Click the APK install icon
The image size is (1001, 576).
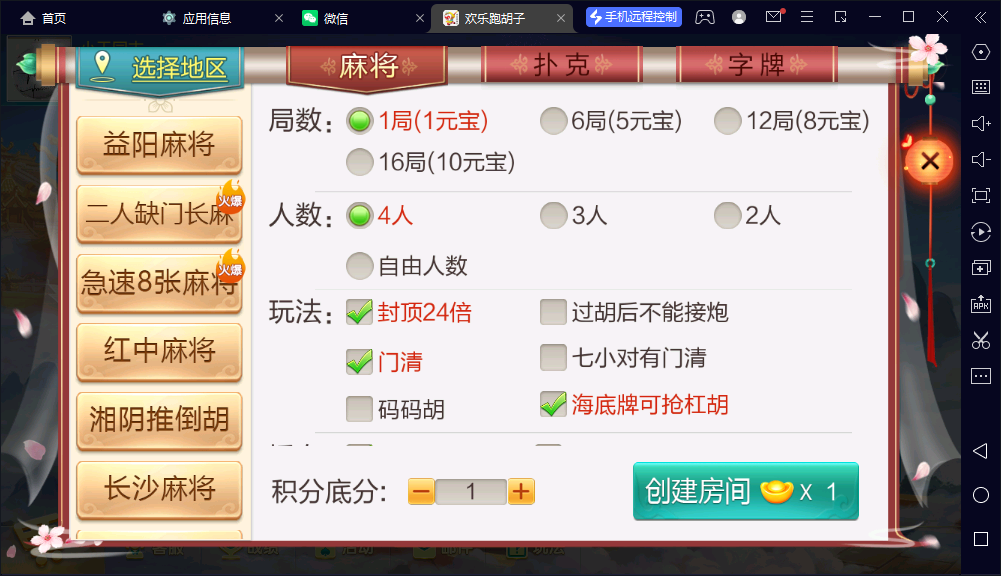coord(981,304)
